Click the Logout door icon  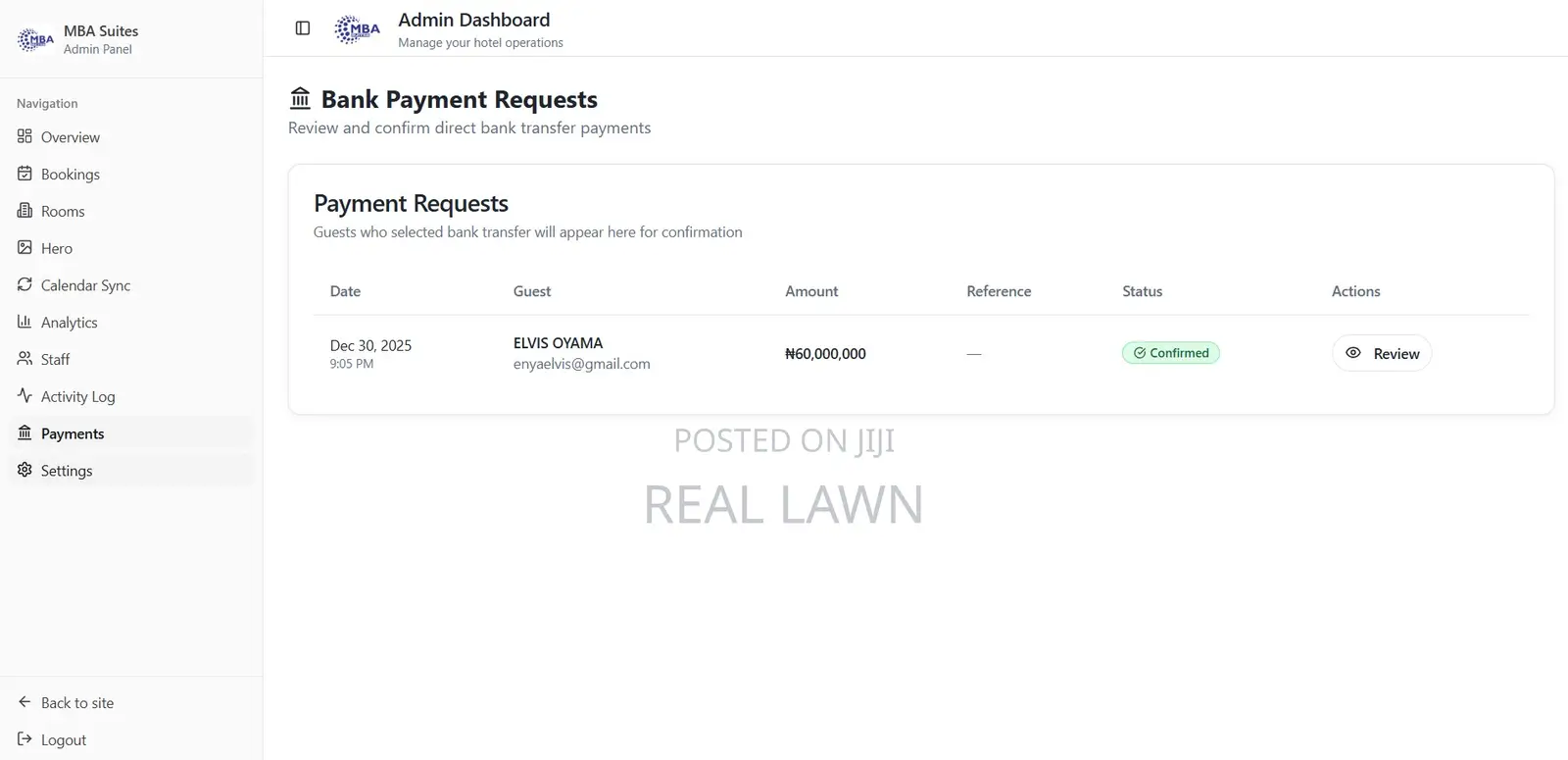pyautogui.click(x=24, y=739)
